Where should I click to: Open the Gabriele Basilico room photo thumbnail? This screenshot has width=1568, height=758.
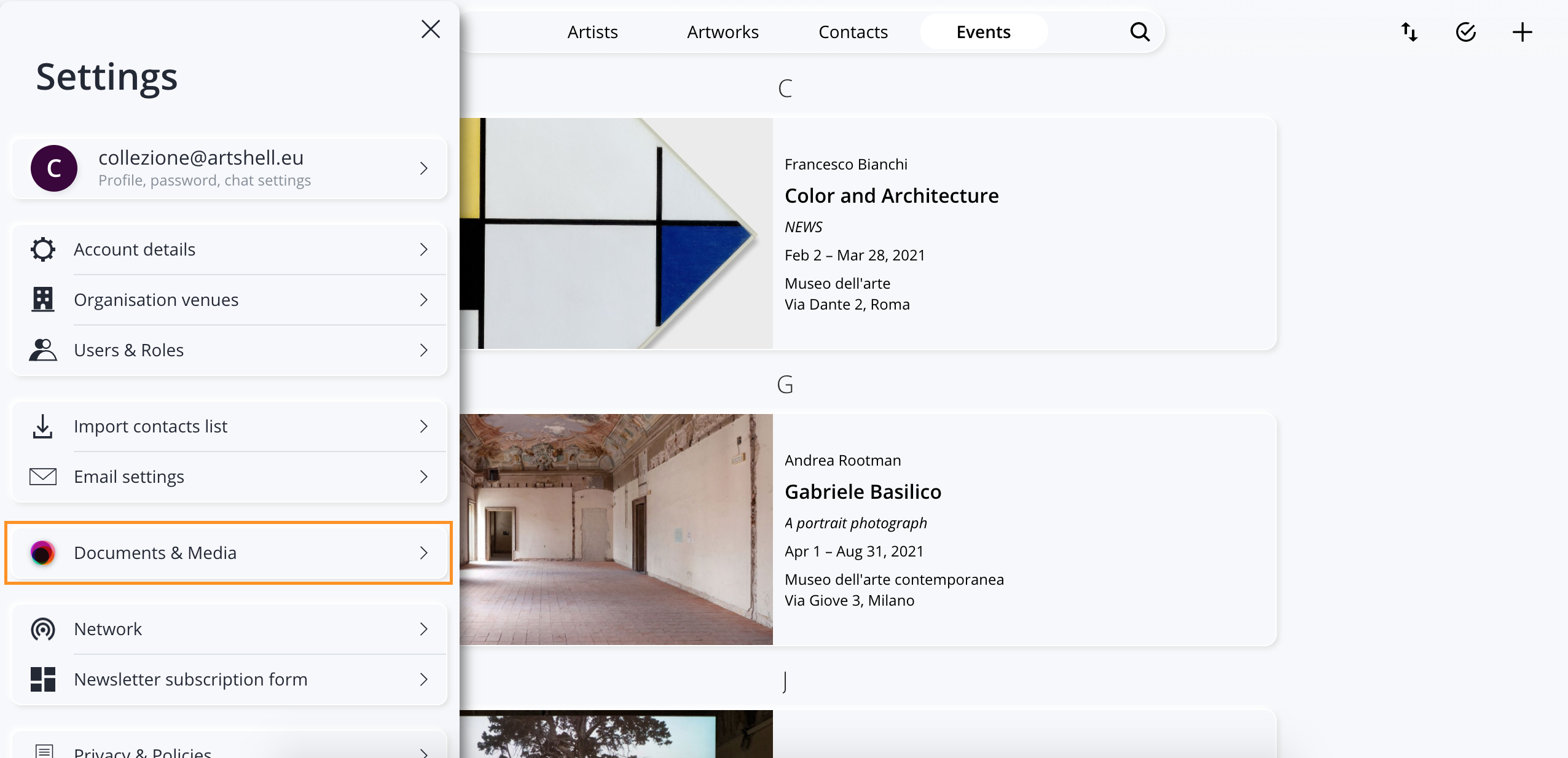(616, 529)
